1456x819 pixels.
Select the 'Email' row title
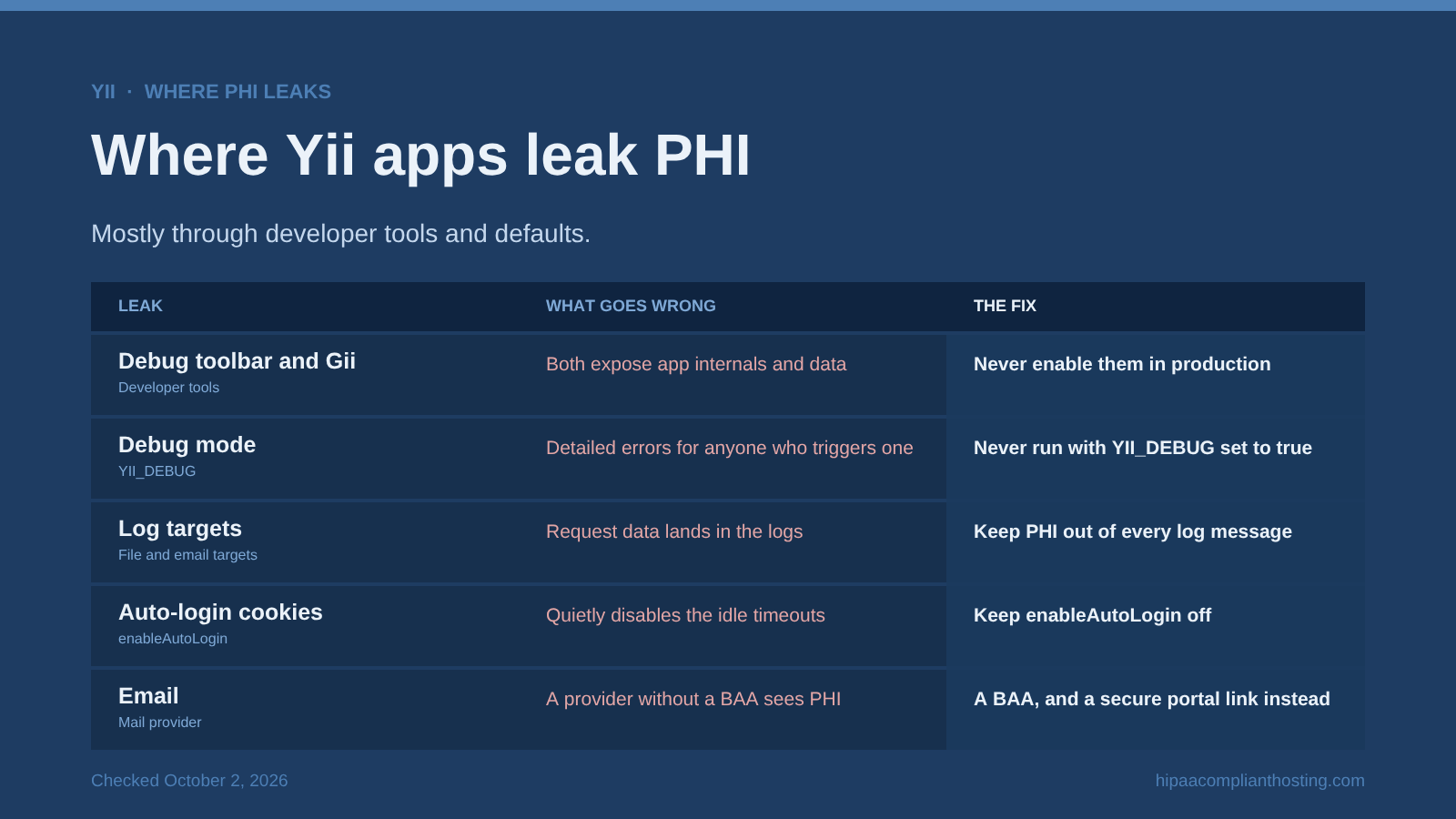148,696
